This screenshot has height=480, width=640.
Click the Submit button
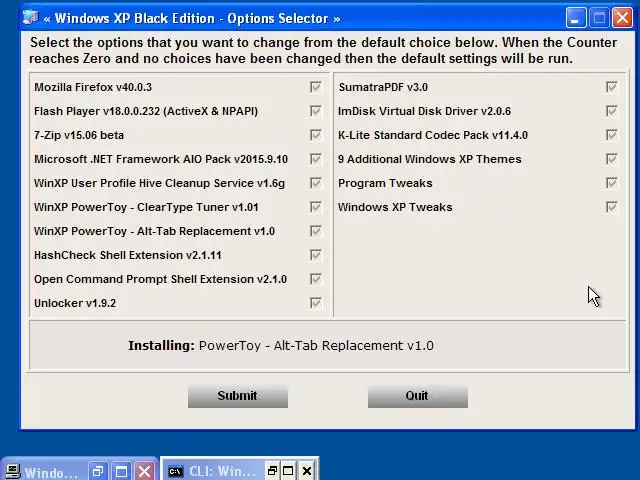click(238, 396)
